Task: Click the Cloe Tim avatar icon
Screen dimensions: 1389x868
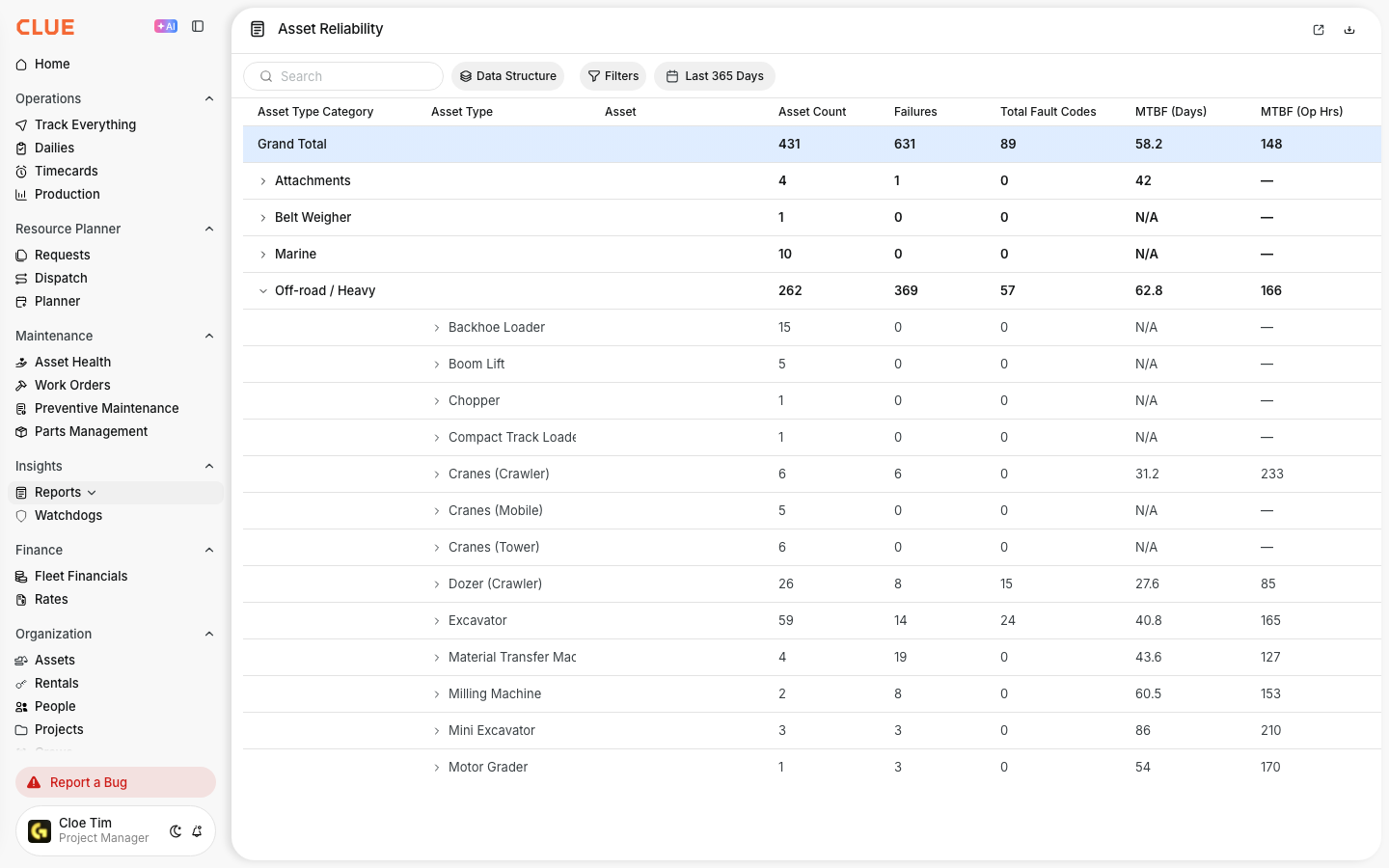Action: 40,831
